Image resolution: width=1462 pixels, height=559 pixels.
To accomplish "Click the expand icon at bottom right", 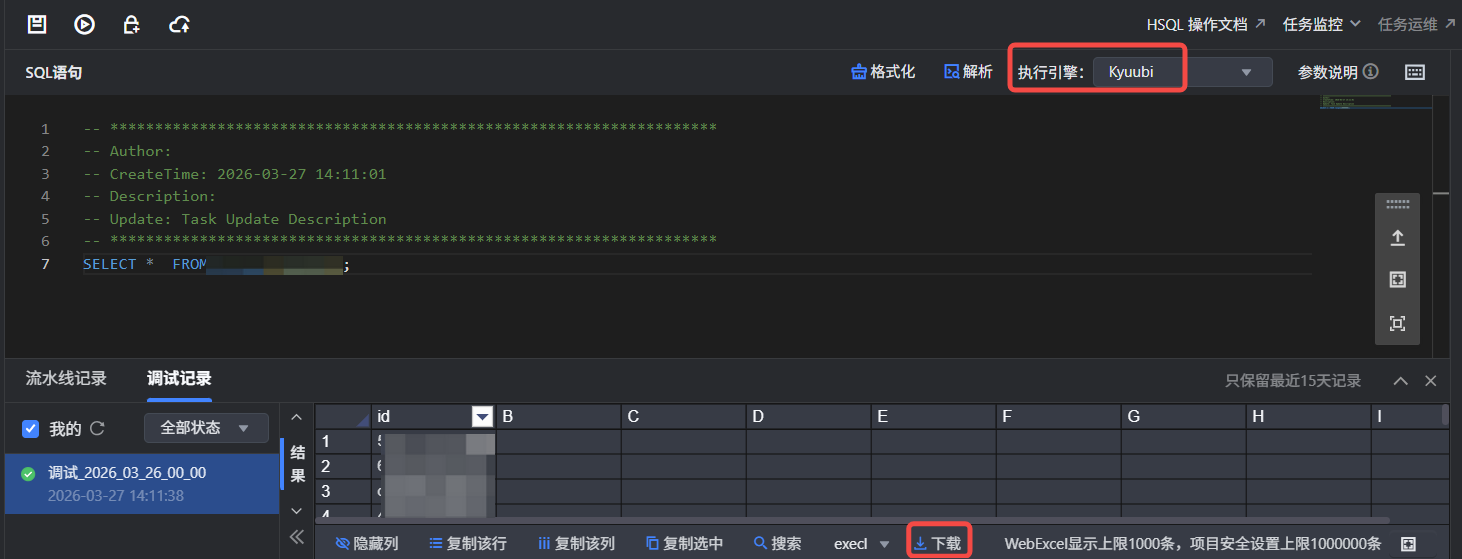I will coord(1408,544).
